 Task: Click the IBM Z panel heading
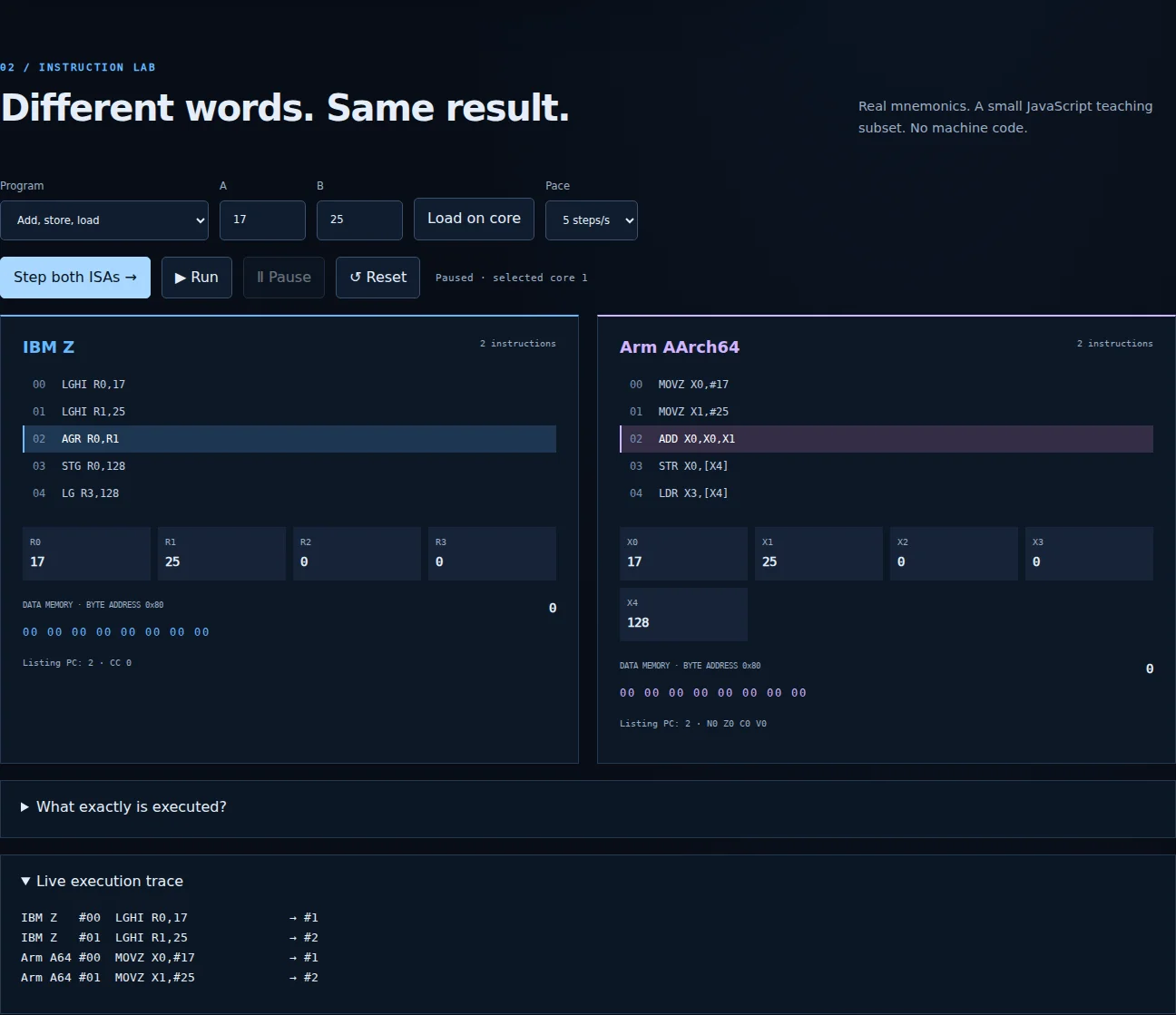[x=49, y=347]
